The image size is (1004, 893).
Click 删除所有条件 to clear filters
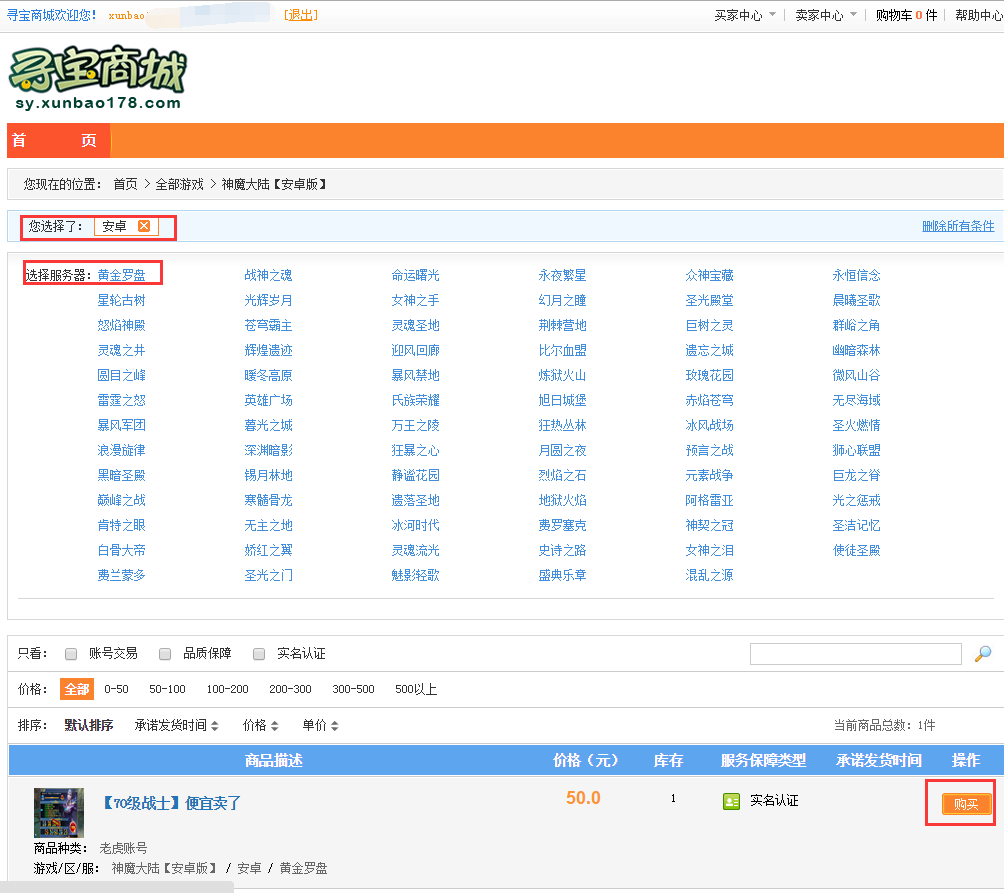click(x=957, y=226)
